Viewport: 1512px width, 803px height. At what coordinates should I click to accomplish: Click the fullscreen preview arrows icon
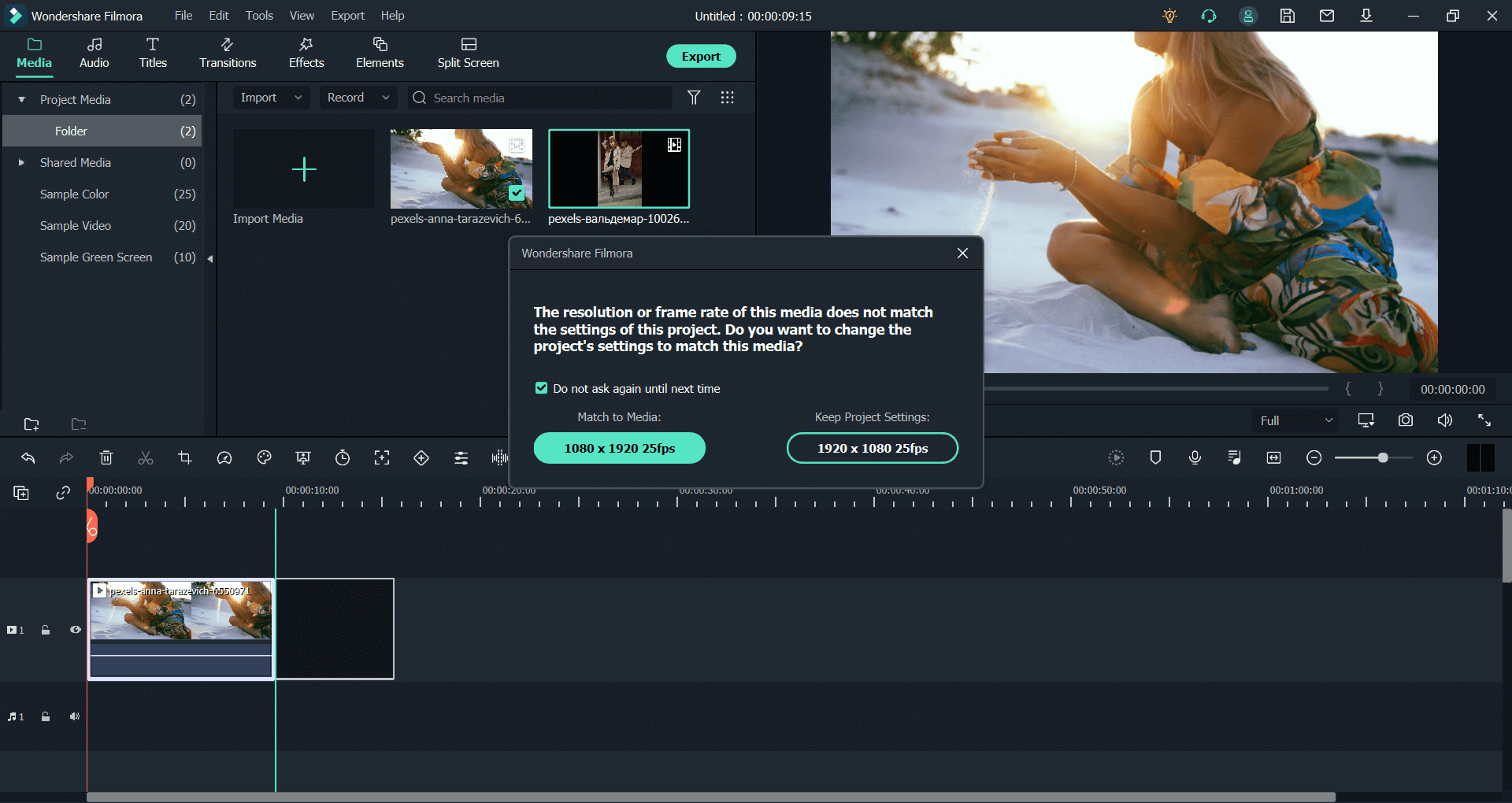pos(1484,420)
